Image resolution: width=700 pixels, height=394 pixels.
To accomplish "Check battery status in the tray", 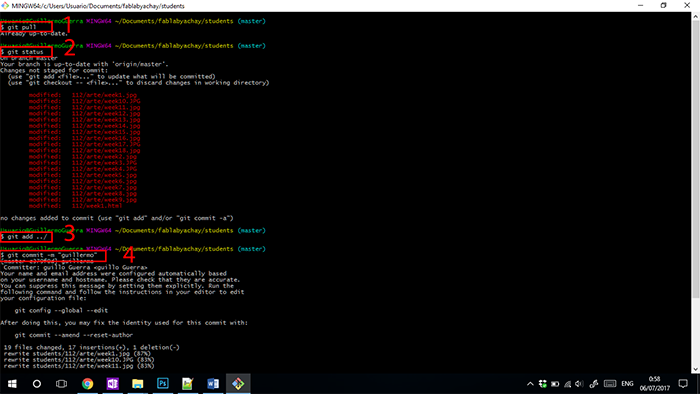I will (x=555, y=384).
